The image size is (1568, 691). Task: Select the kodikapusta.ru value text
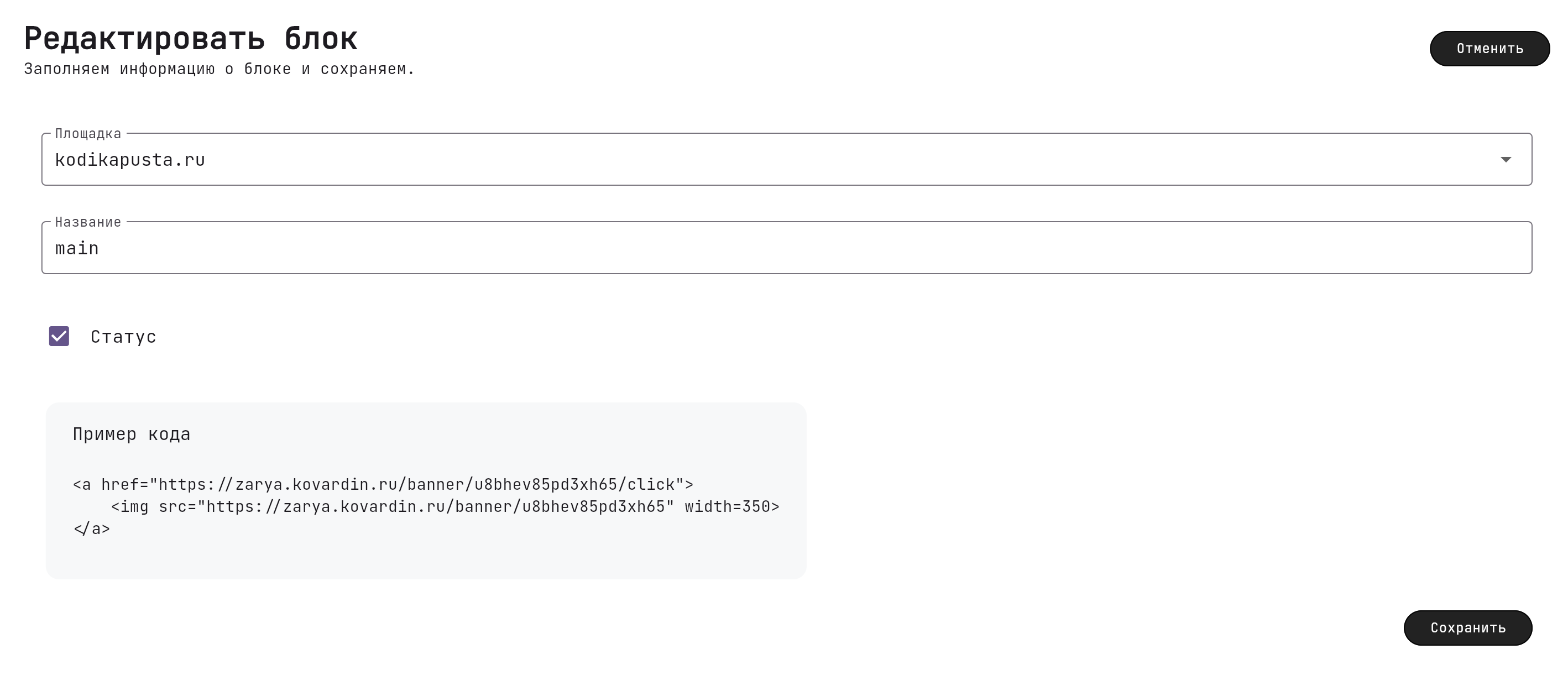coord(130,160)
